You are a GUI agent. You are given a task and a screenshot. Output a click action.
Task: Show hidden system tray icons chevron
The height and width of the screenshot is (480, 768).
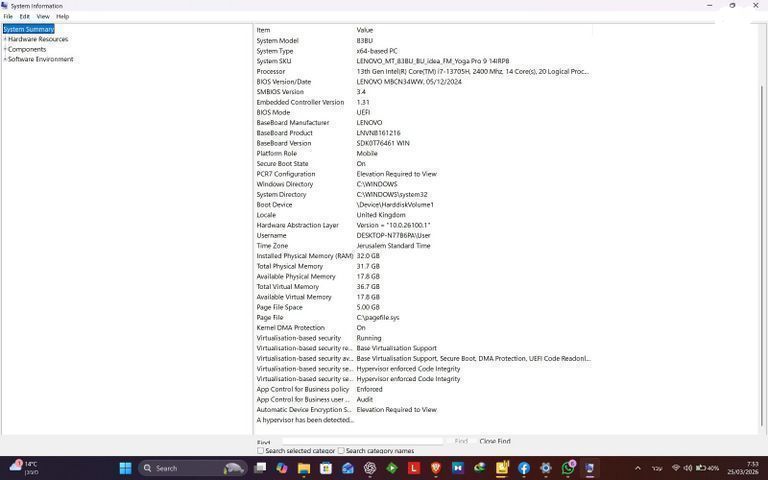click(638, 468)
